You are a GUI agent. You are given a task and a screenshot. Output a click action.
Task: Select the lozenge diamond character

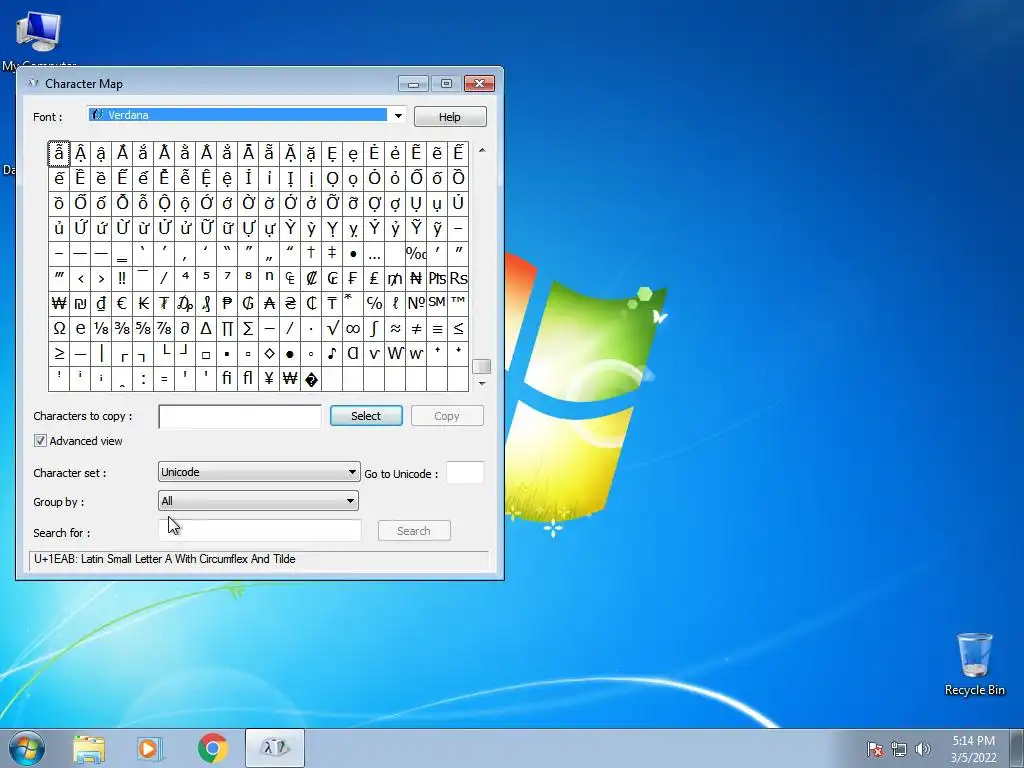point(269,354)
